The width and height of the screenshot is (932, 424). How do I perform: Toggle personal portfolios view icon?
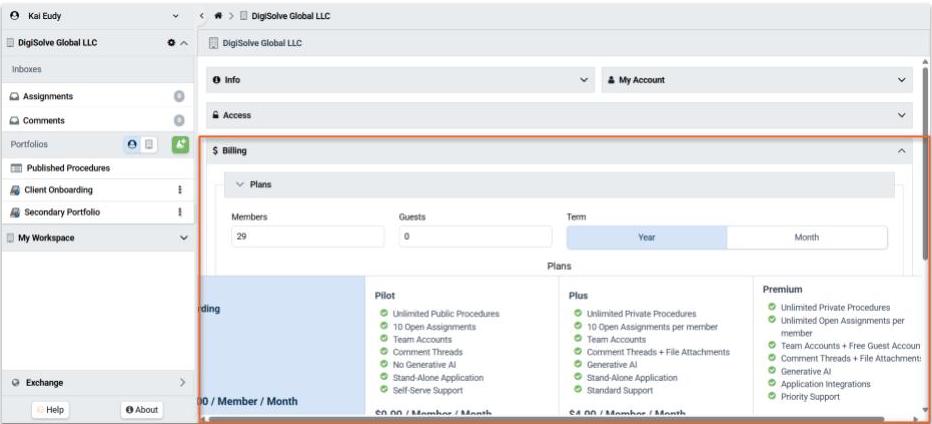(133, 145)
